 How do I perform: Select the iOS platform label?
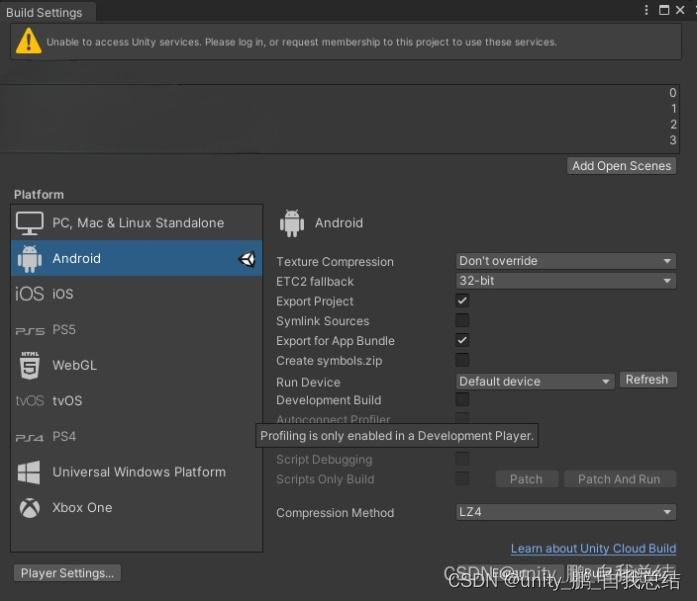(x=63, y=294)
